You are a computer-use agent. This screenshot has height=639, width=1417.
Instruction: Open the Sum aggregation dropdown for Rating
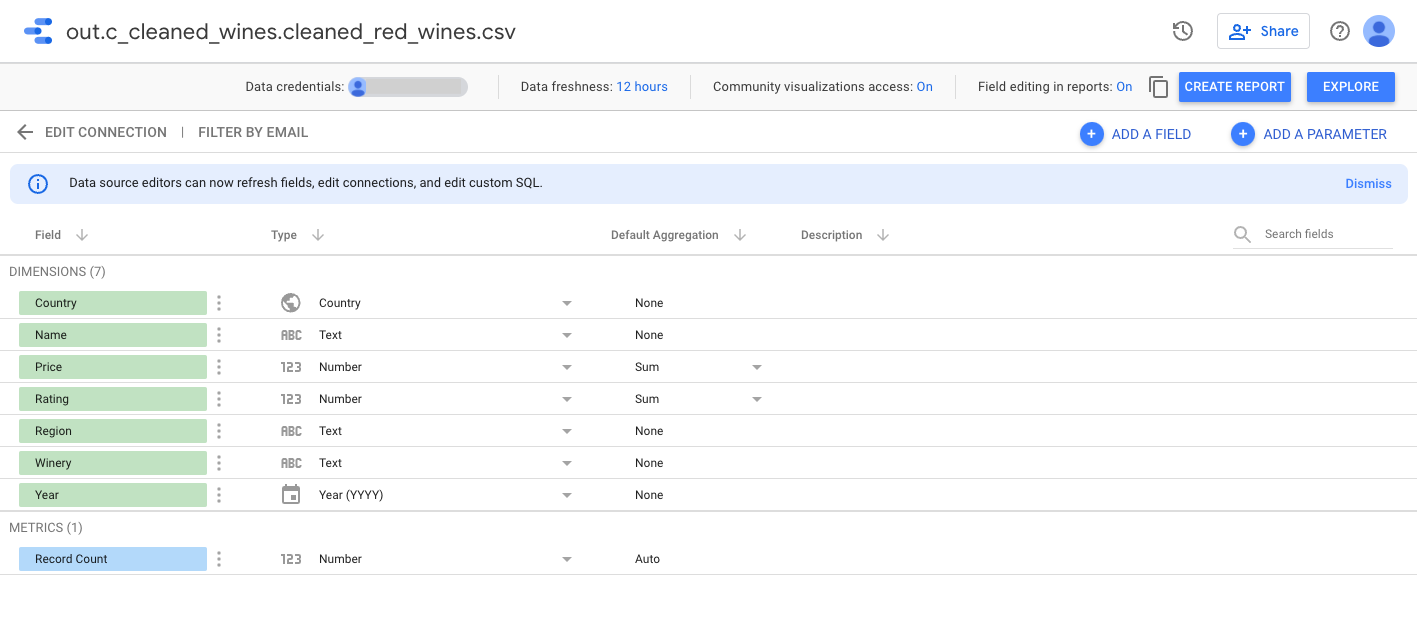pos(756,398)
